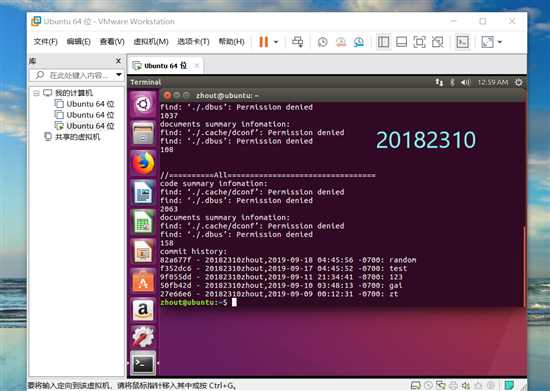Maximize the zhout@ubuntu terminal window

(x=186, y=95)
